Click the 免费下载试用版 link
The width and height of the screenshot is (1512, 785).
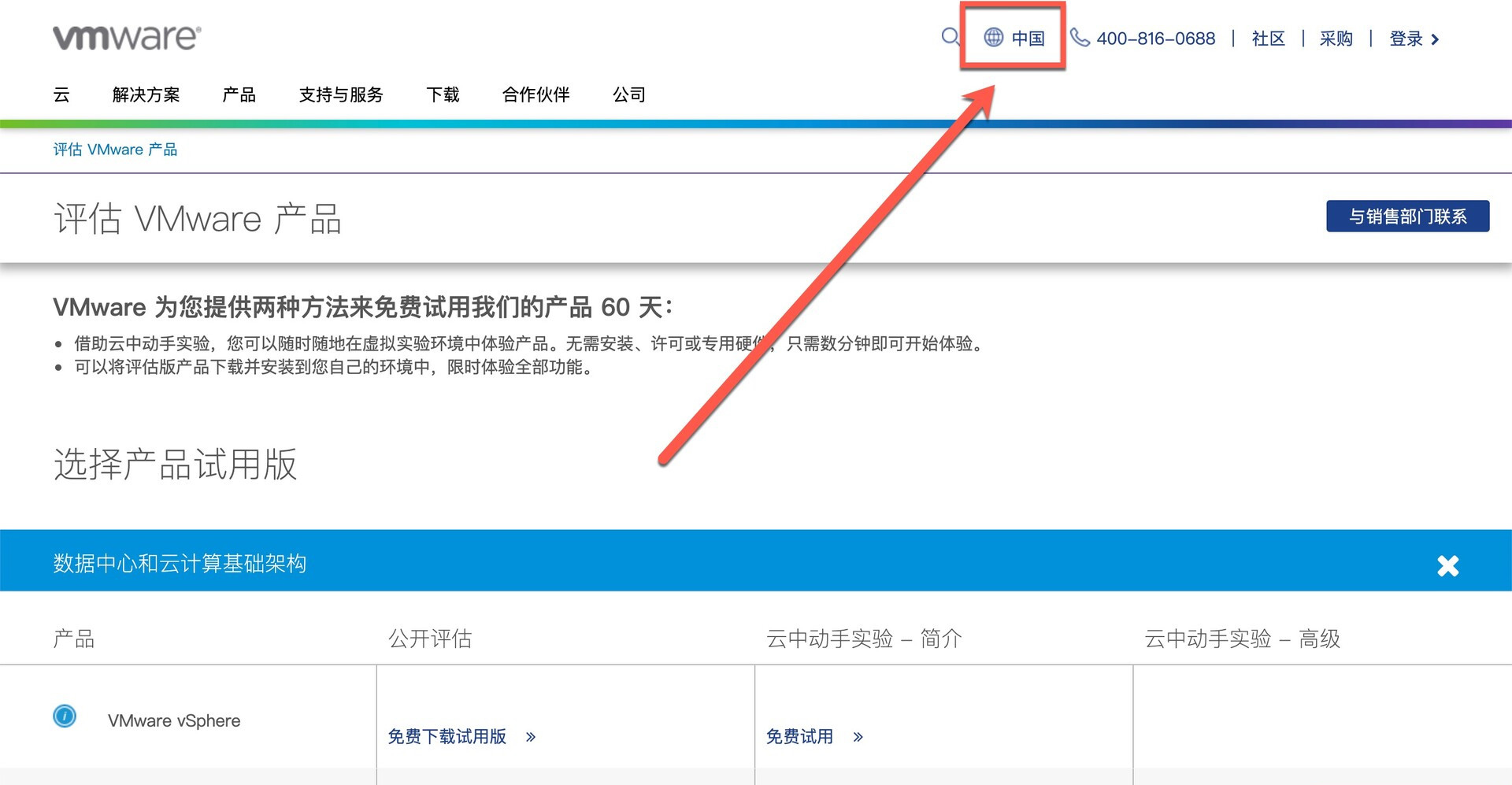pyautogui.click(x=447, y=737)
